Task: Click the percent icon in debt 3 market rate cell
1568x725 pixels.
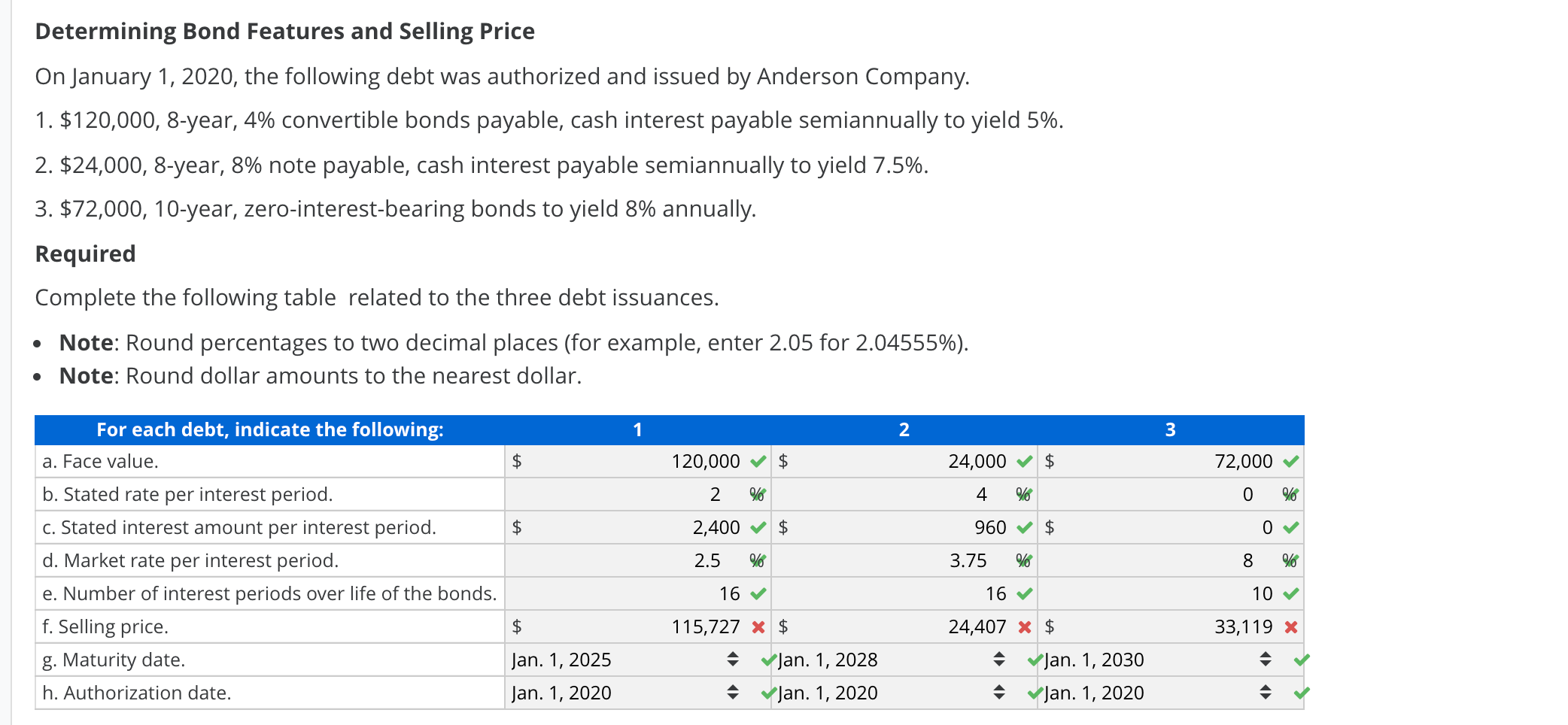Action: pos(1290,560)
